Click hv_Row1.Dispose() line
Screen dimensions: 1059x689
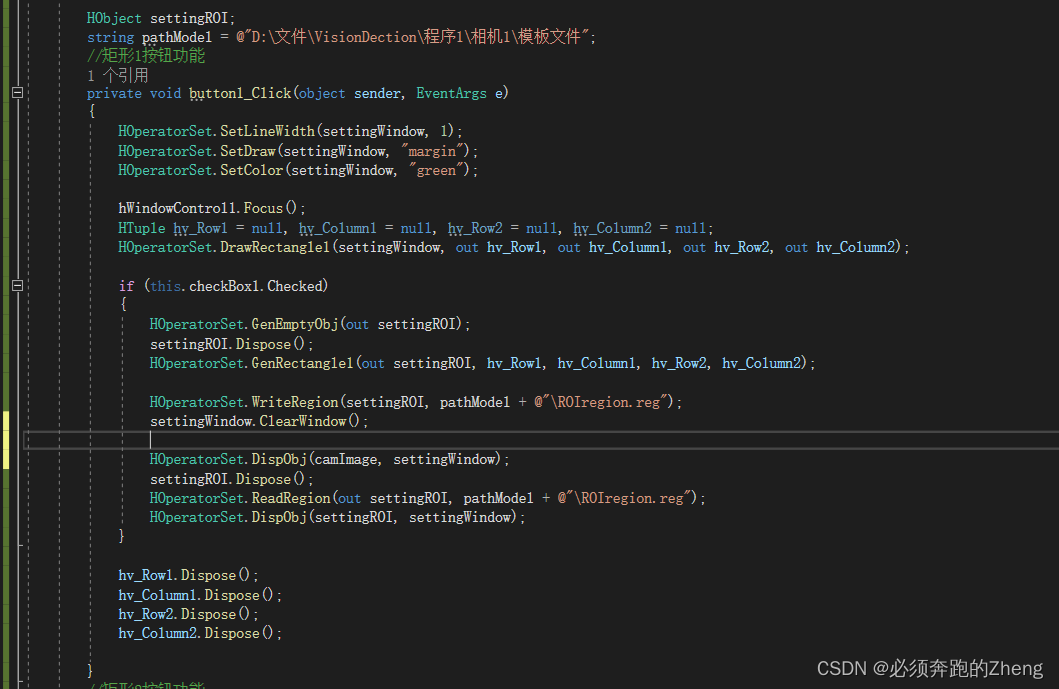(188, 576)
